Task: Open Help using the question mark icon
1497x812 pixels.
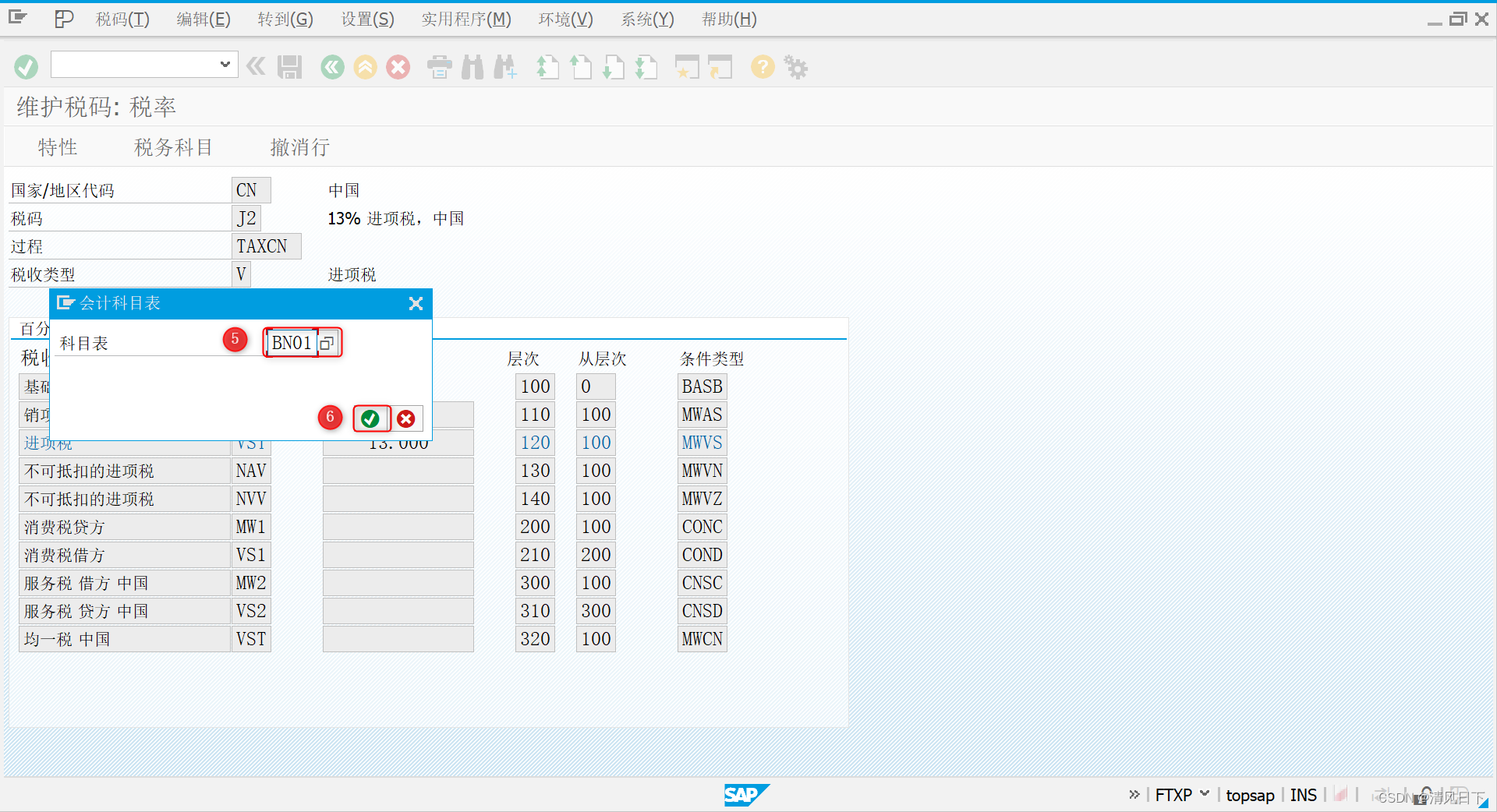Action: pyautogui.click(x=762, y=67)
